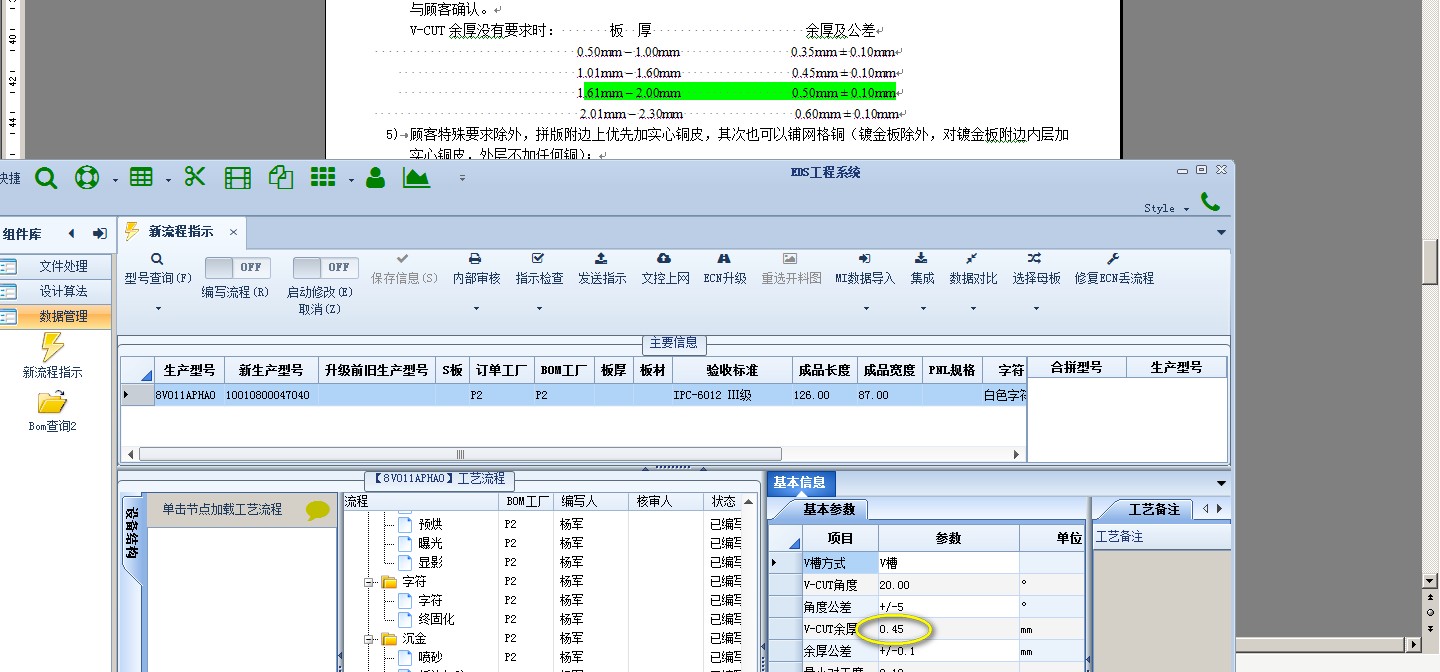Toggle the 启动修改(E) OFF switch

pyautogui.click(x=325, y=267)
